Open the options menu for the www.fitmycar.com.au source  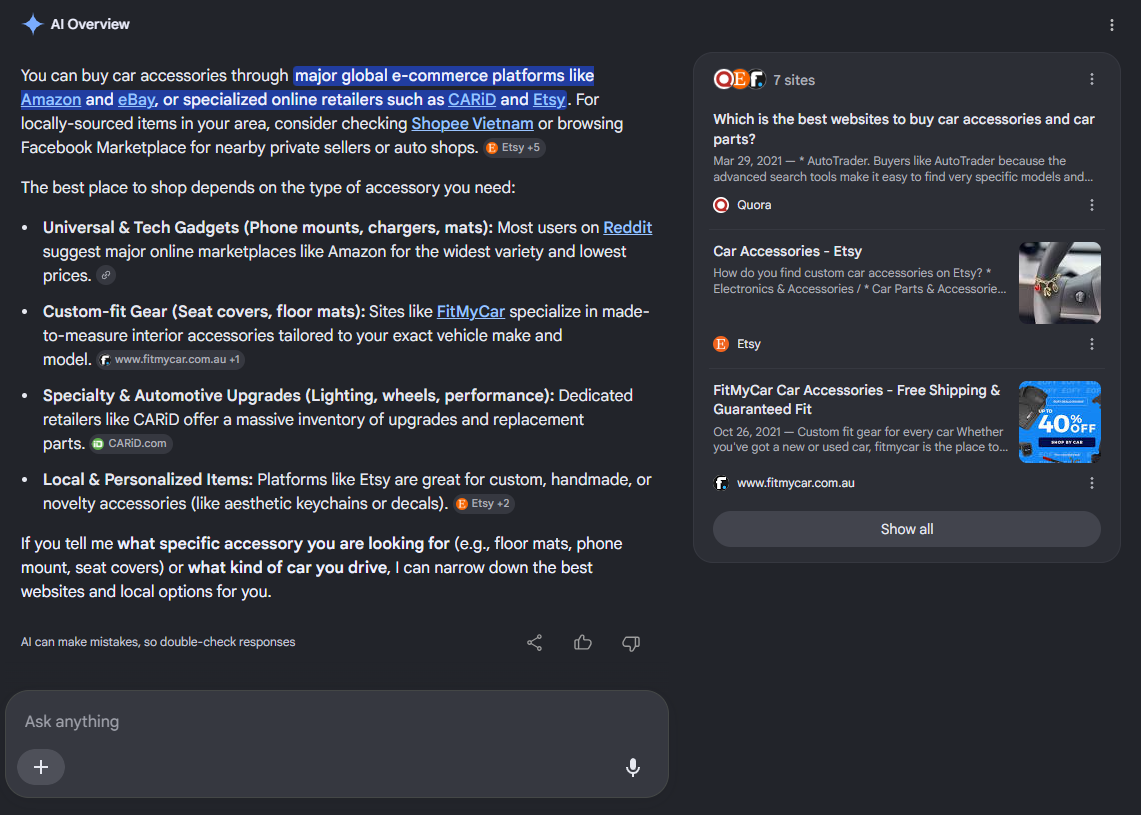click(x=1092, y=483)
